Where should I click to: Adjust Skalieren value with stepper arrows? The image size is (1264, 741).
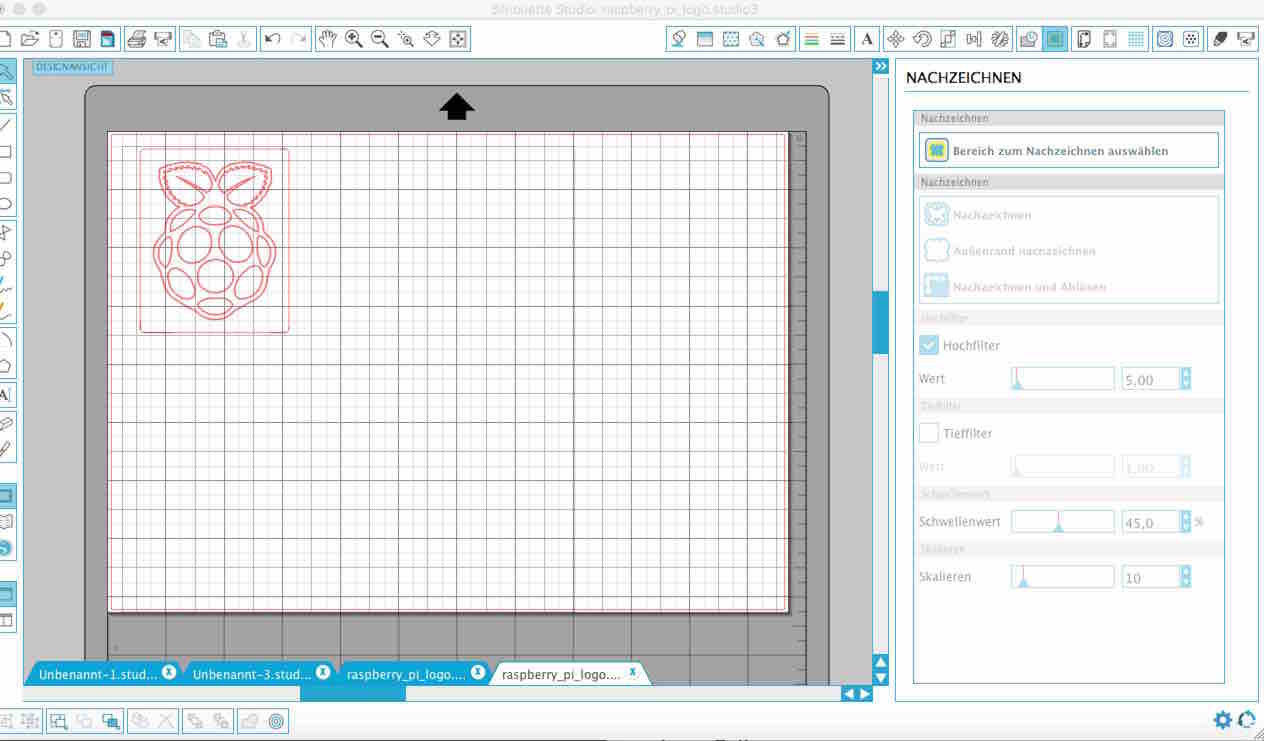1186,577
